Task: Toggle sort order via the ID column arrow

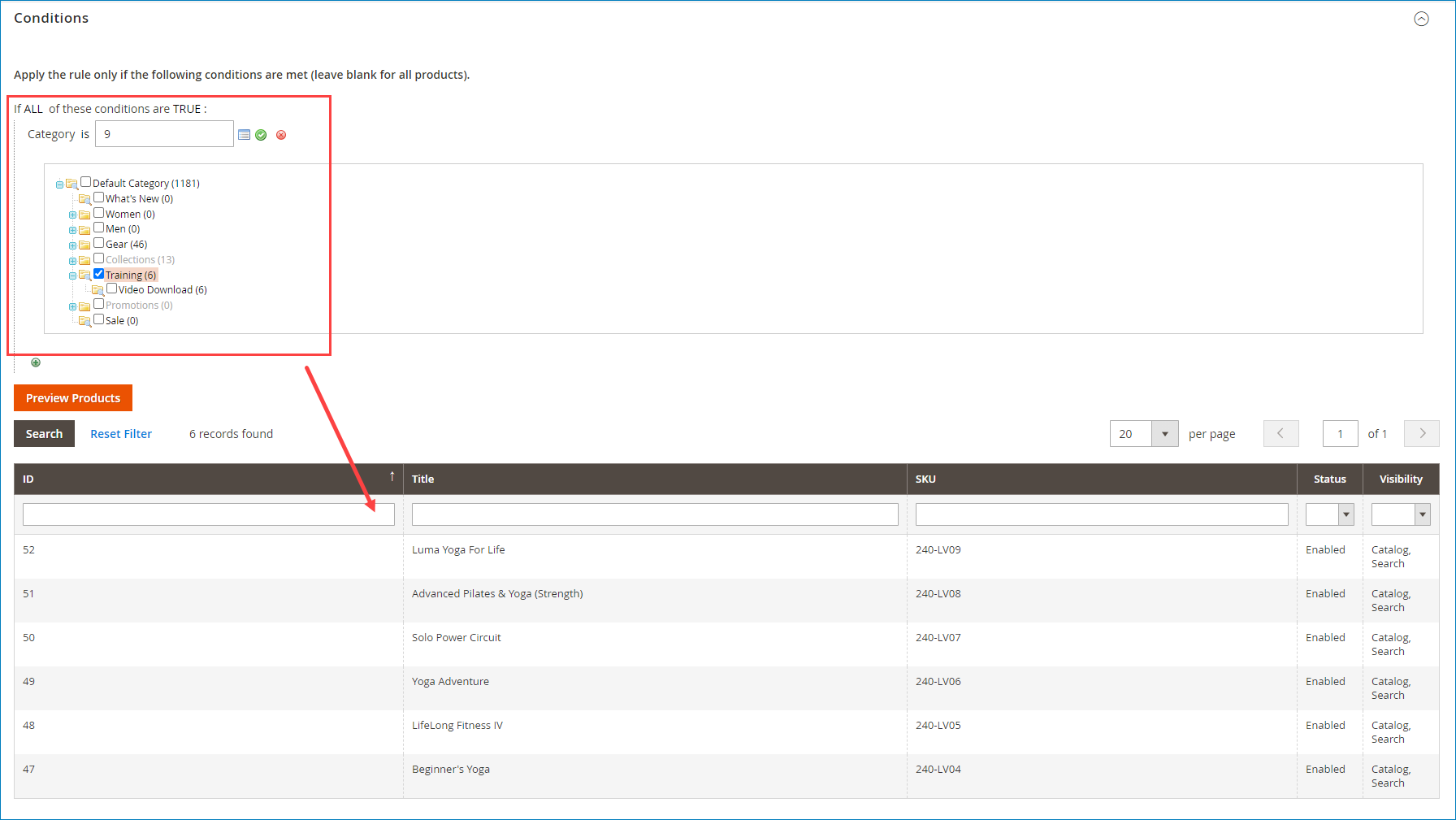Action: click(x=392, y=475)
